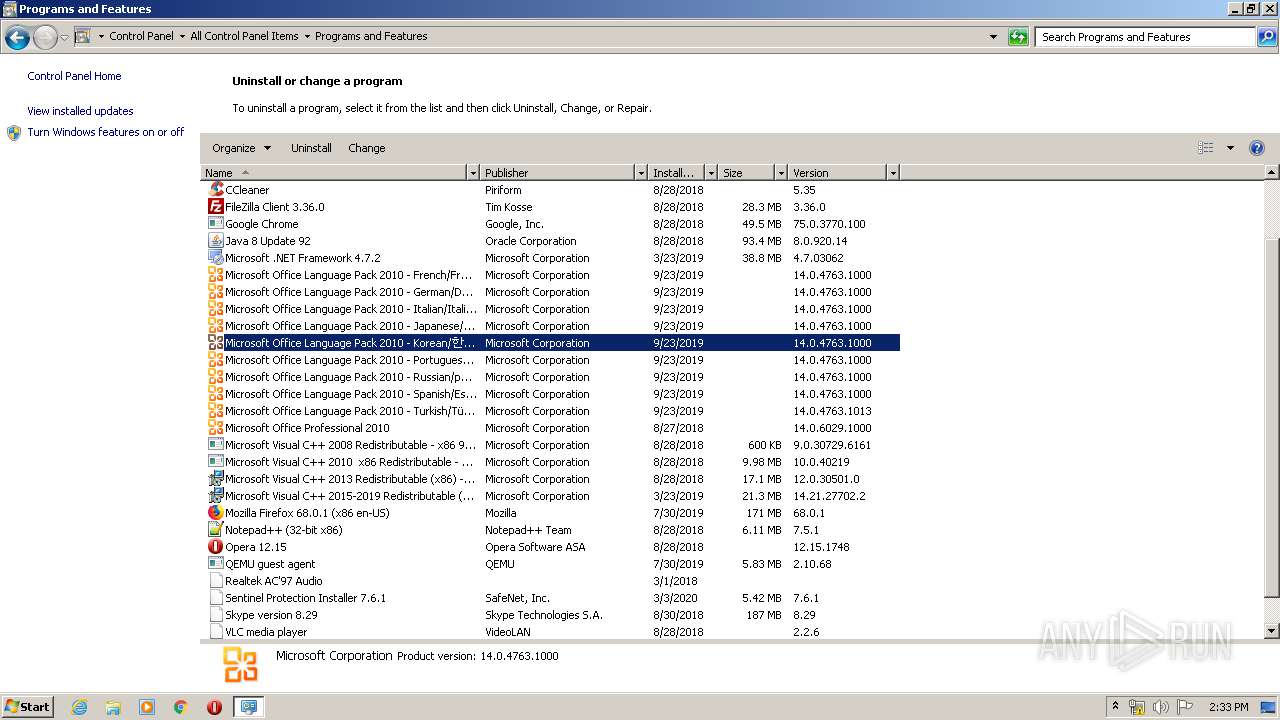Show hidden tray icons arrow
This screenshot has height=720, width=1280.
click(x=1115, y=707)
